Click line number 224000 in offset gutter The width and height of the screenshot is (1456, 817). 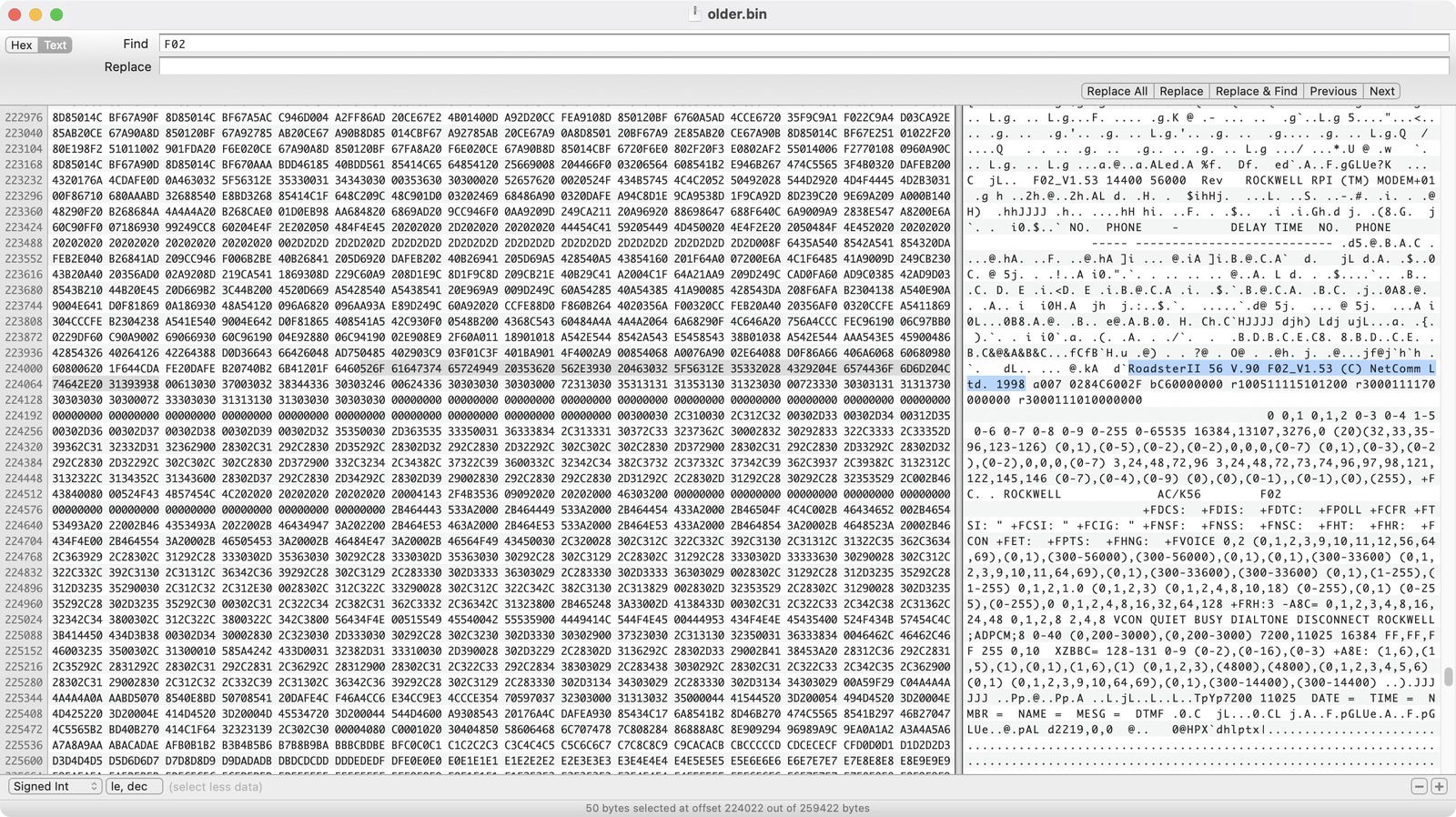point(24,368)
